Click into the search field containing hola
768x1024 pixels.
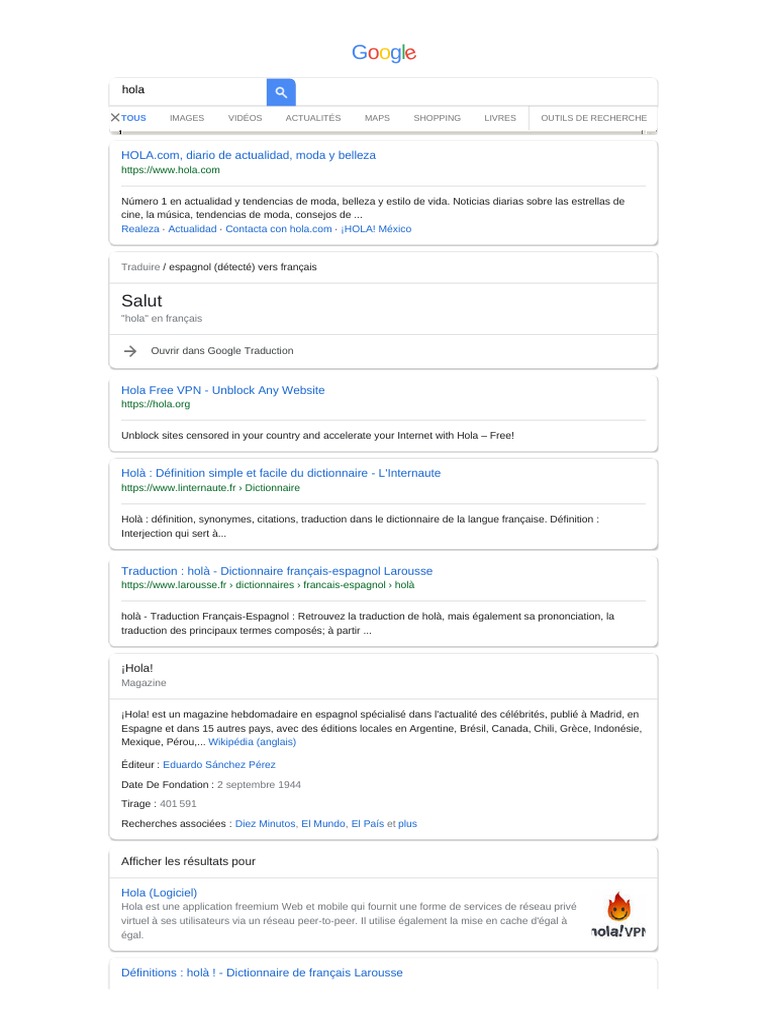click(x=190, y=90)
